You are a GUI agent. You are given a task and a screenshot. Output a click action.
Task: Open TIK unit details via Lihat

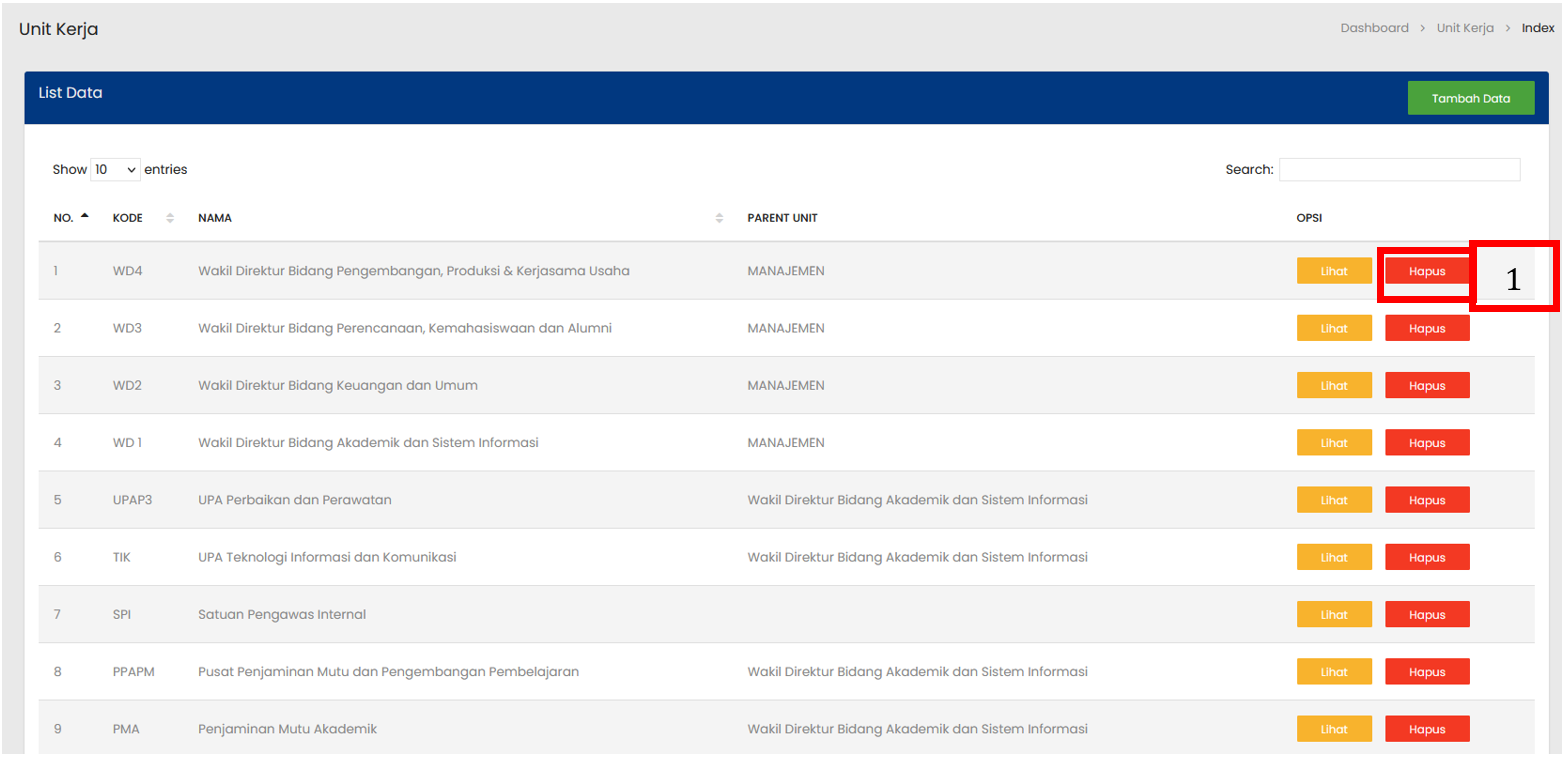1333,557
